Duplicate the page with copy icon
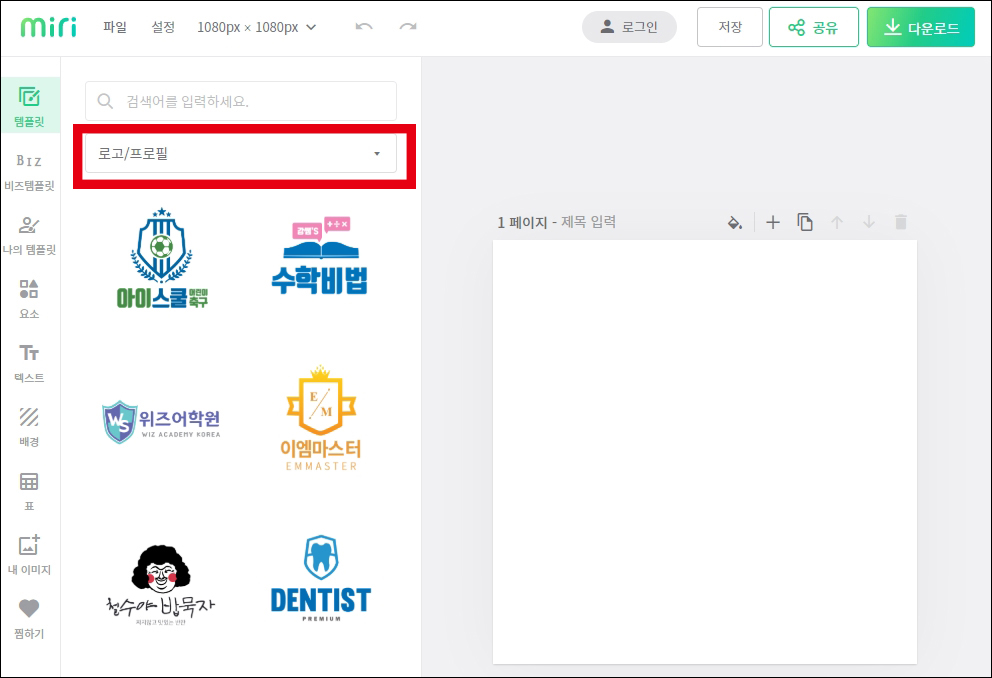The width and height of the screenshot is (992, 678). [805, 222]
